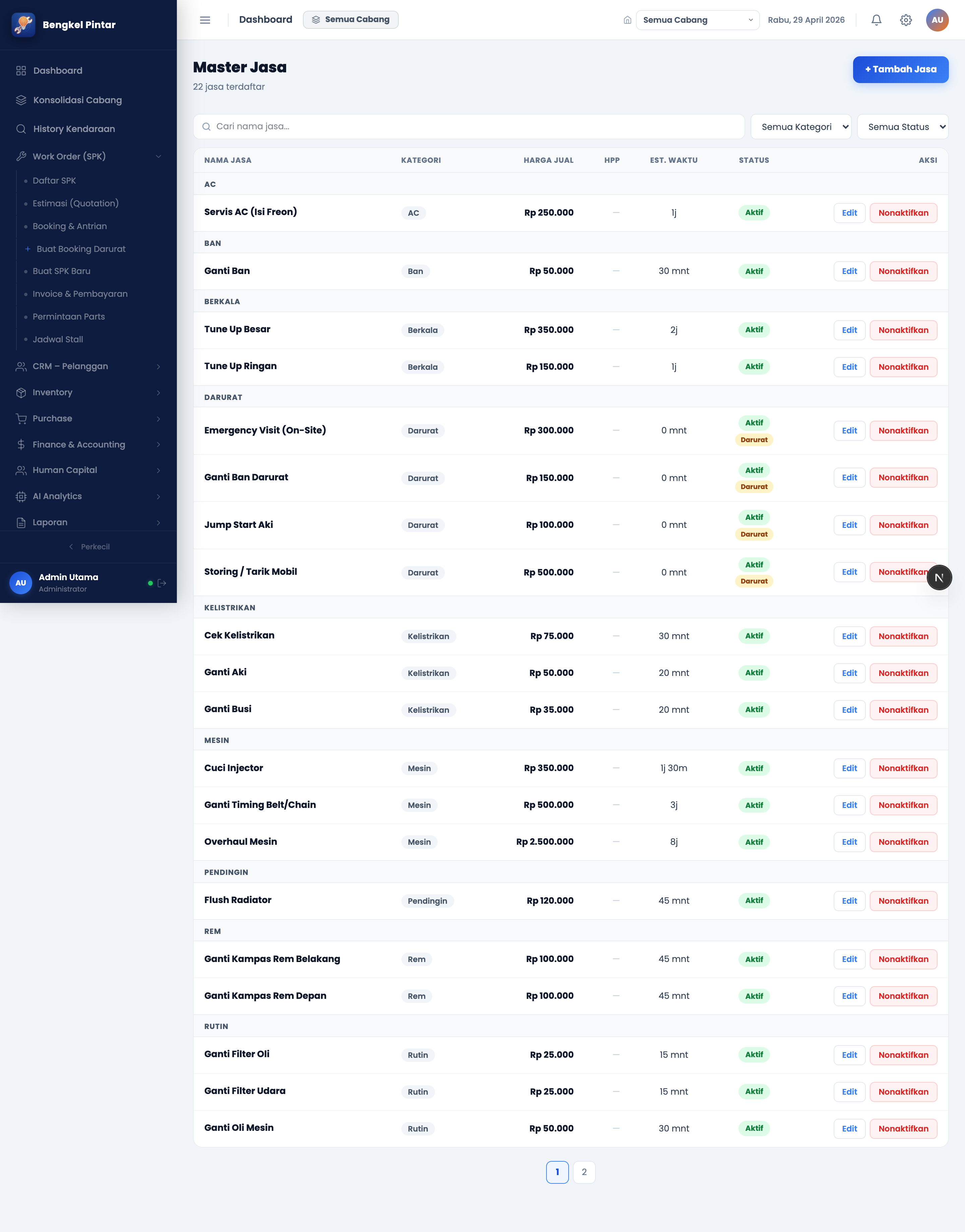Image resolution: width=965 pixels, height=1232 pixels.
Task: Click the logout icon beside Admin Utama
Action: click(162, 583)
